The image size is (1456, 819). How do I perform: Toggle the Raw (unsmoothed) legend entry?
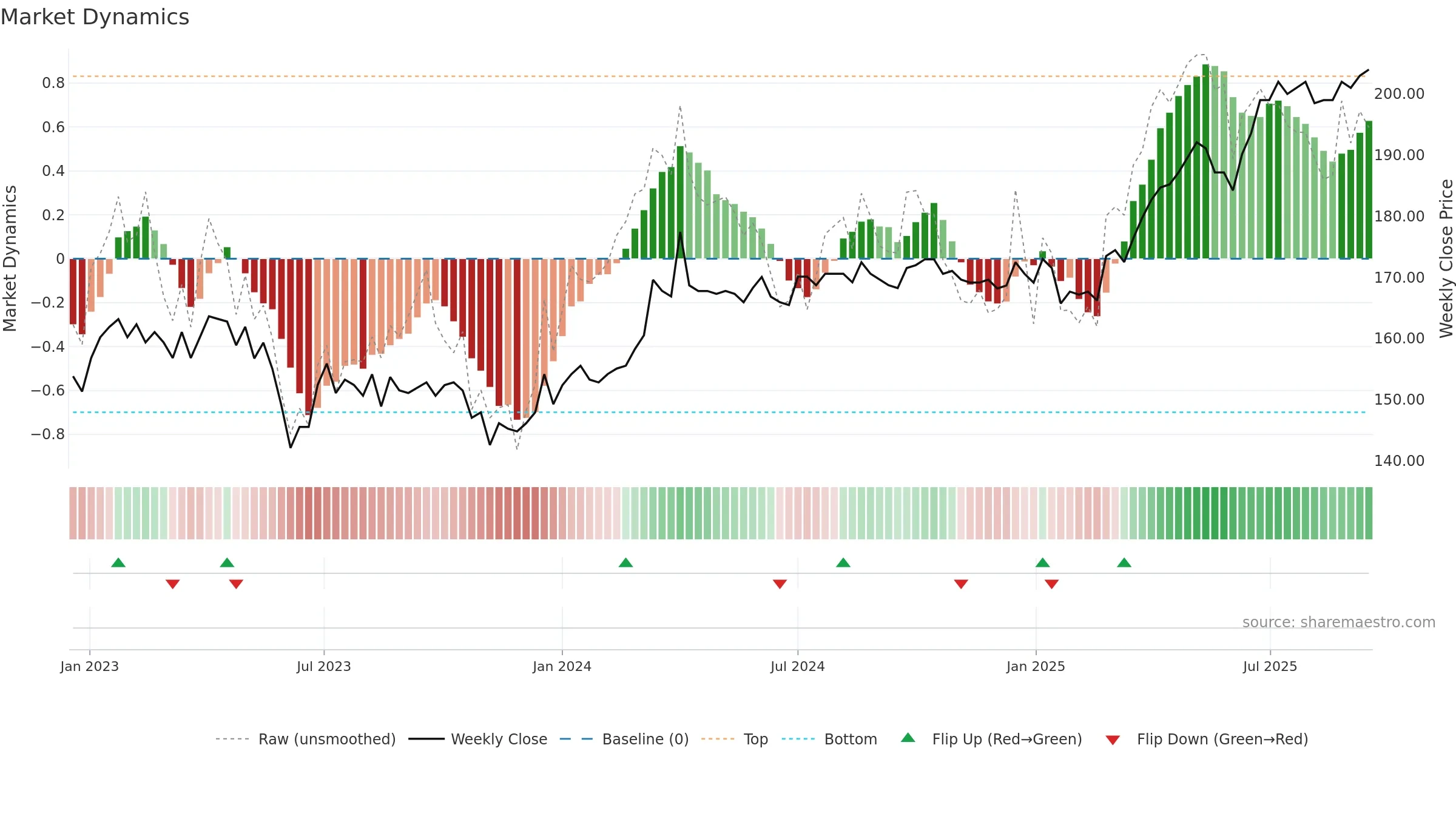tap(305, 739)
